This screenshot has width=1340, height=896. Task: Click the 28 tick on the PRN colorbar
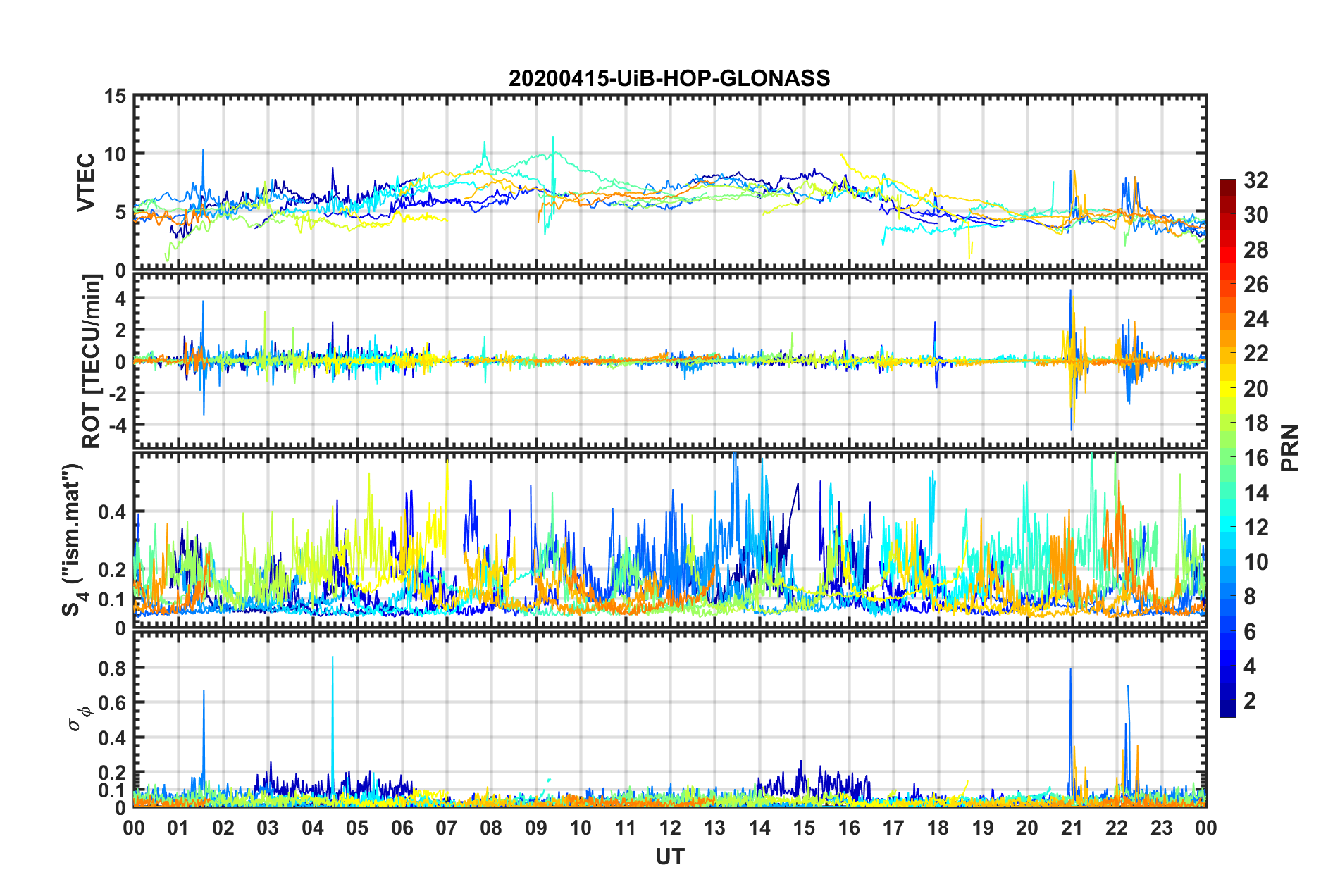1256,250
